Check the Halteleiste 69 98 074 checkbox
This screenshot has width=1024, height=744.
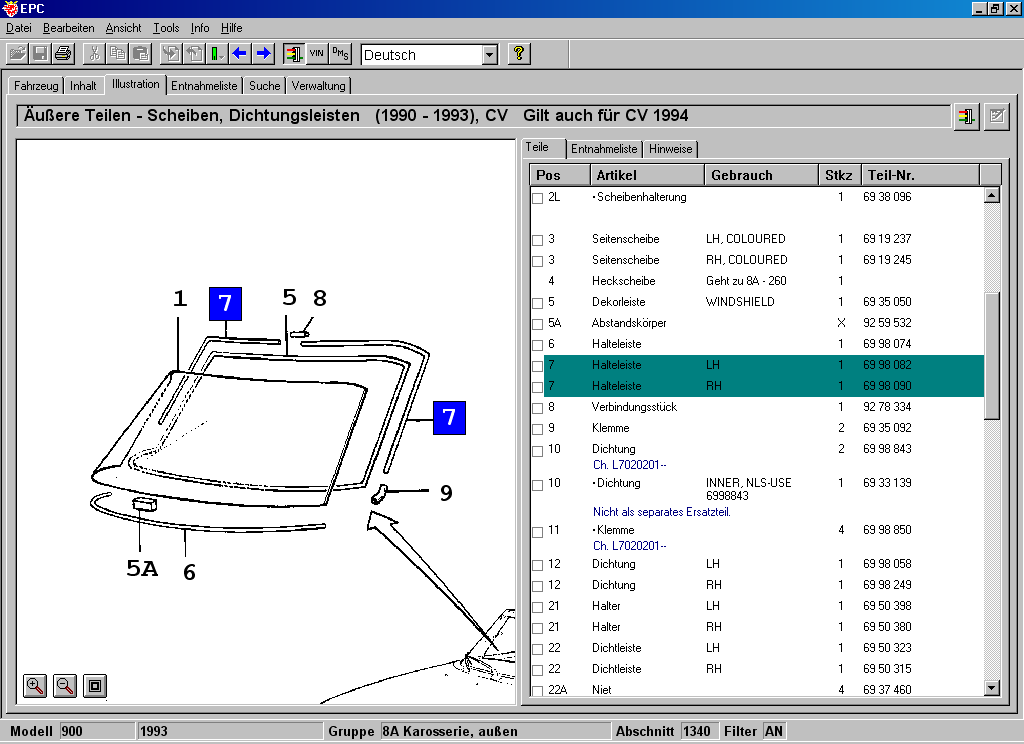[537, 345]
